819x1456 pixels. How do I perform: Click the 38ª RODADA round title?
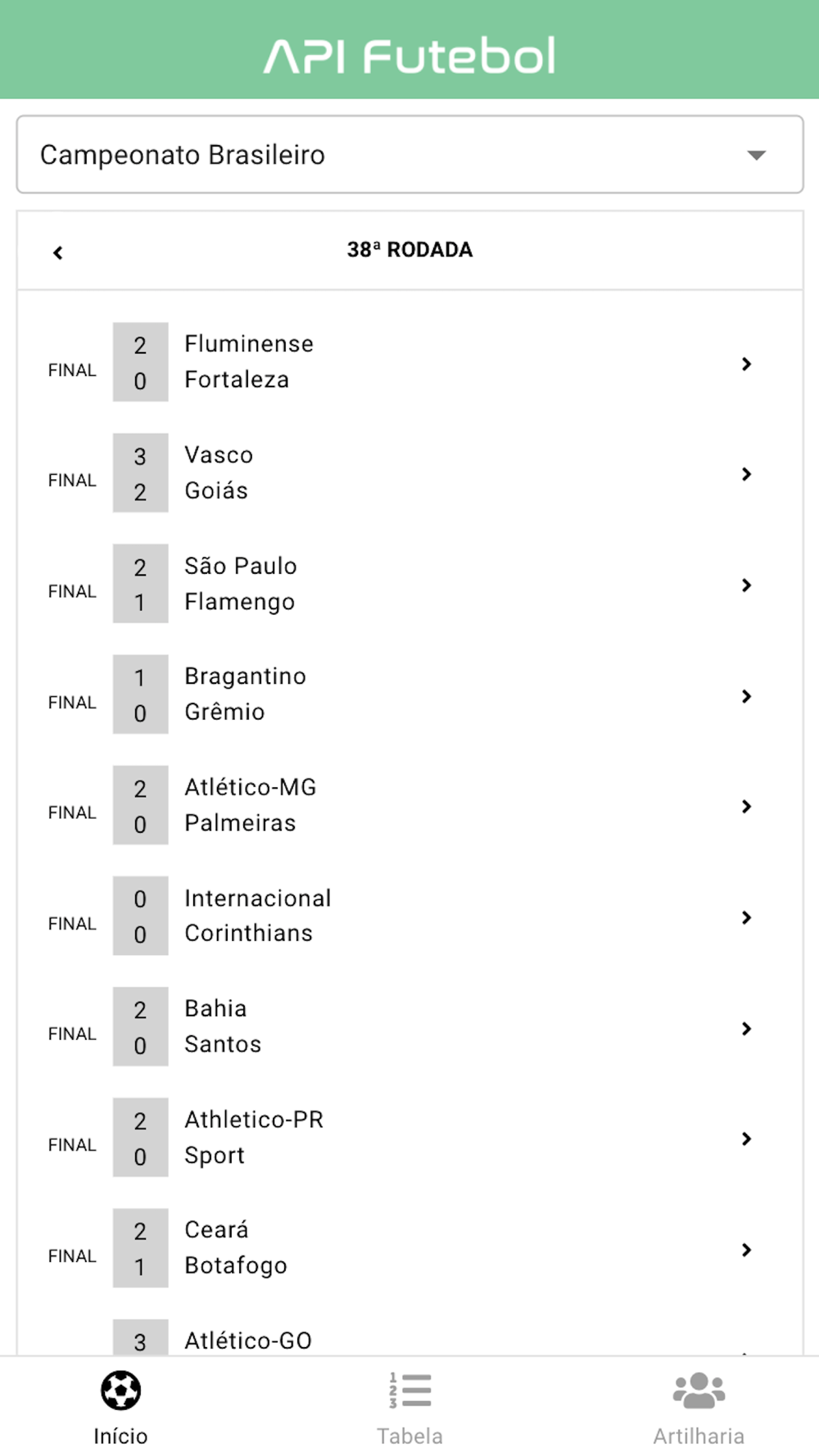tap(409, 250)
